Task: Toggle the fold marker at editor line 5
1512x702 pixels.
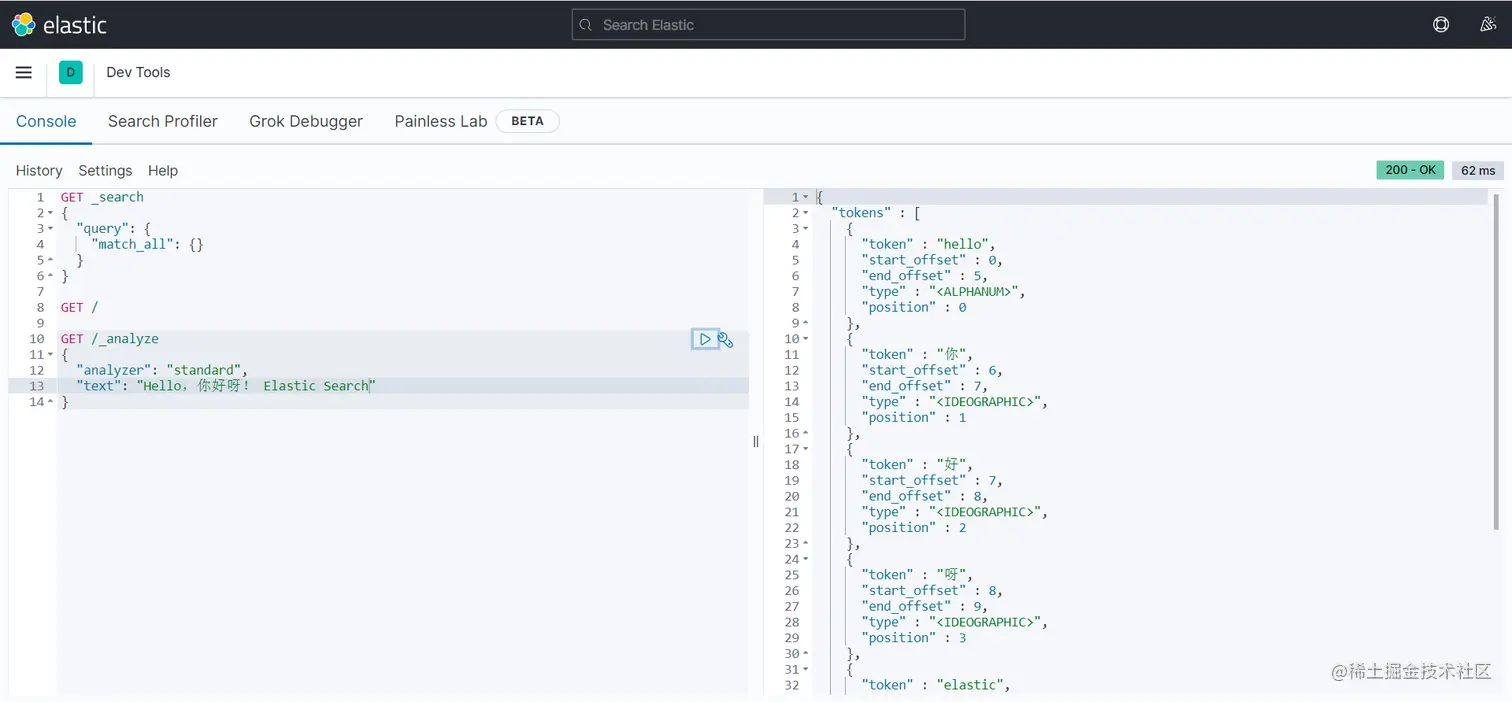Action: [x=50, y=260]
